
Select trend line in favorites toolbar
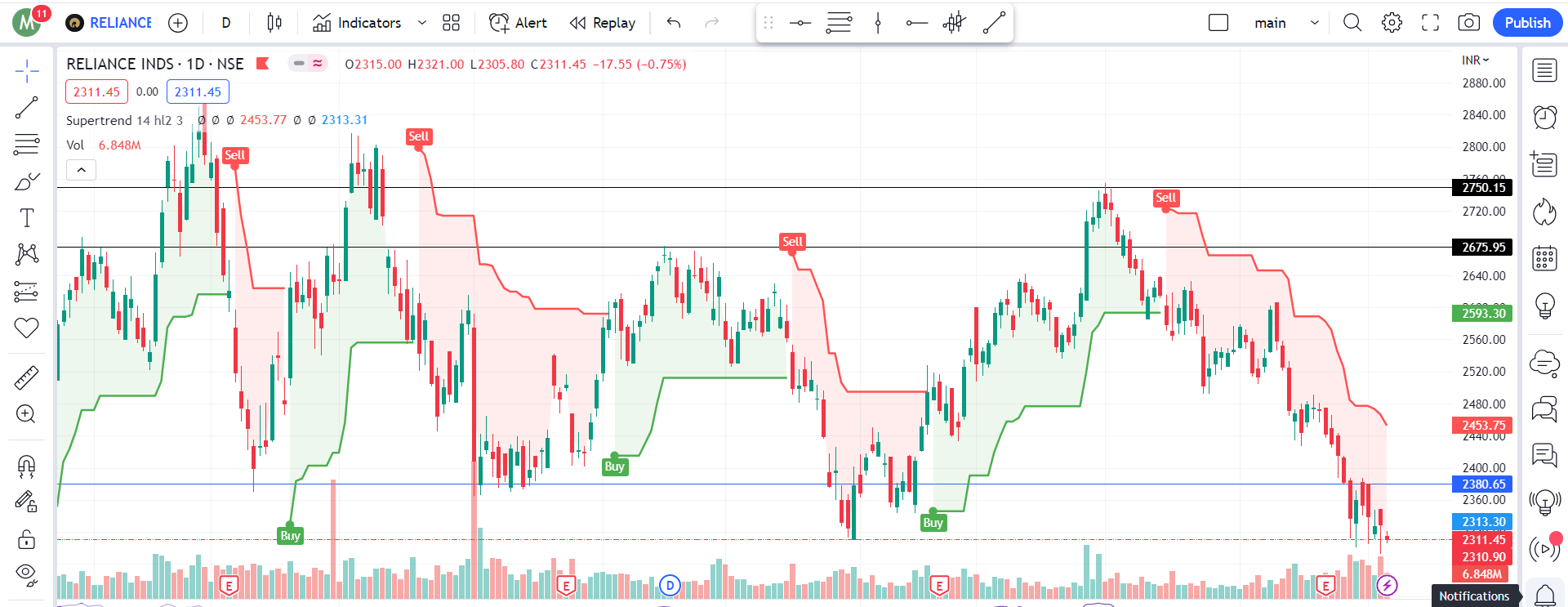(x=994, y=23)
